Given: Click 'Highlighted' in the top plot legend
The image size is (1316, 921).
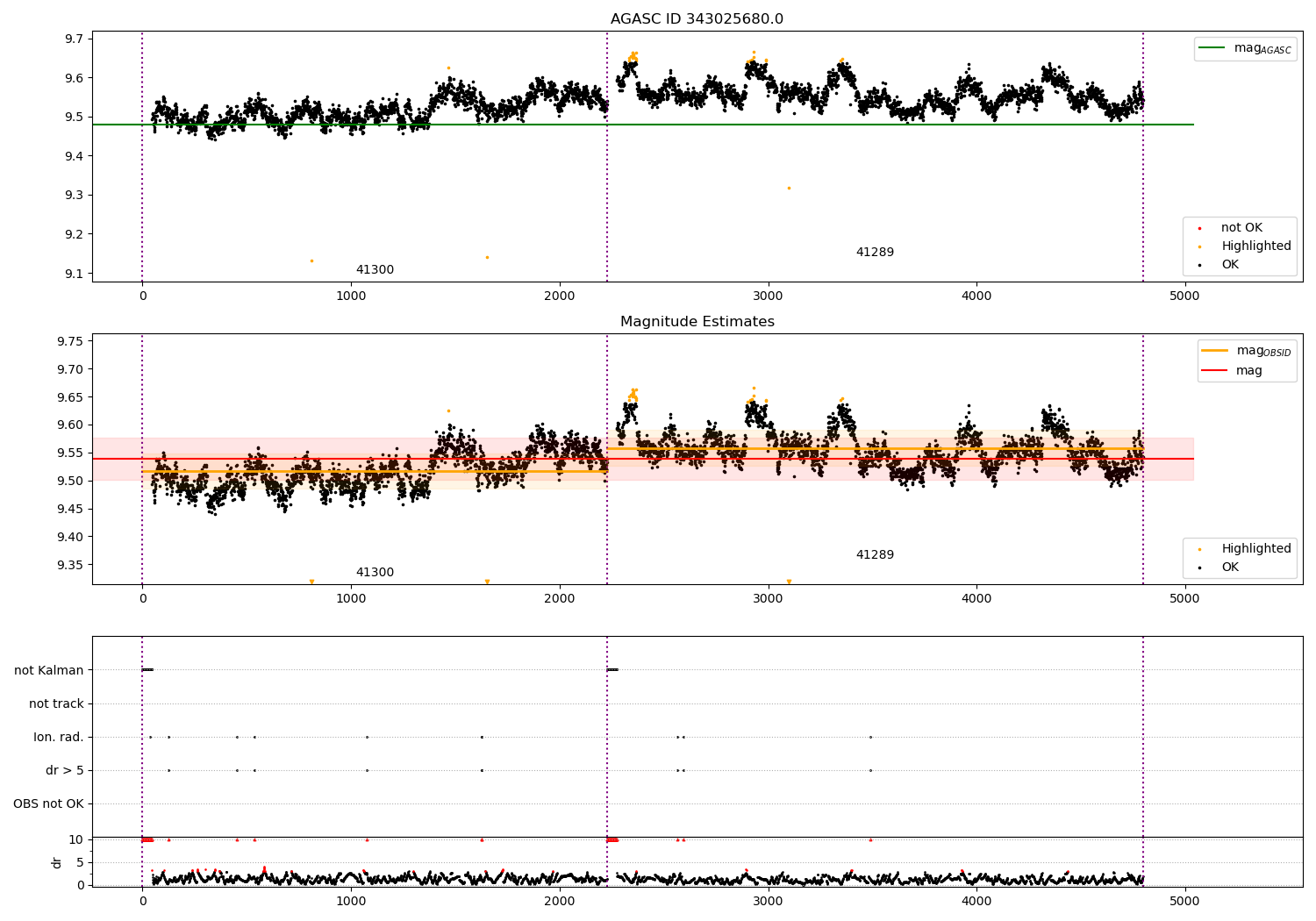Looking at the screenshot, I should [x=1255, y=246].
